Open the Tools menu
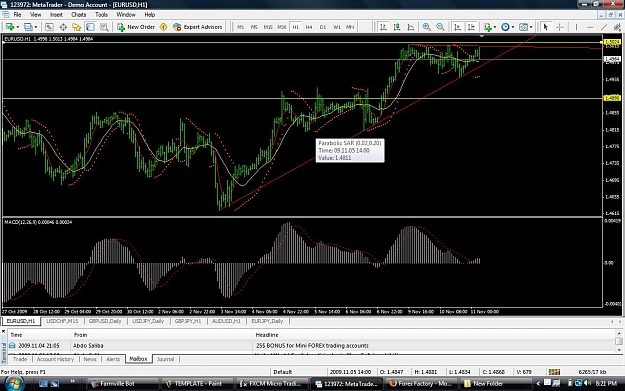 point(101,15)
